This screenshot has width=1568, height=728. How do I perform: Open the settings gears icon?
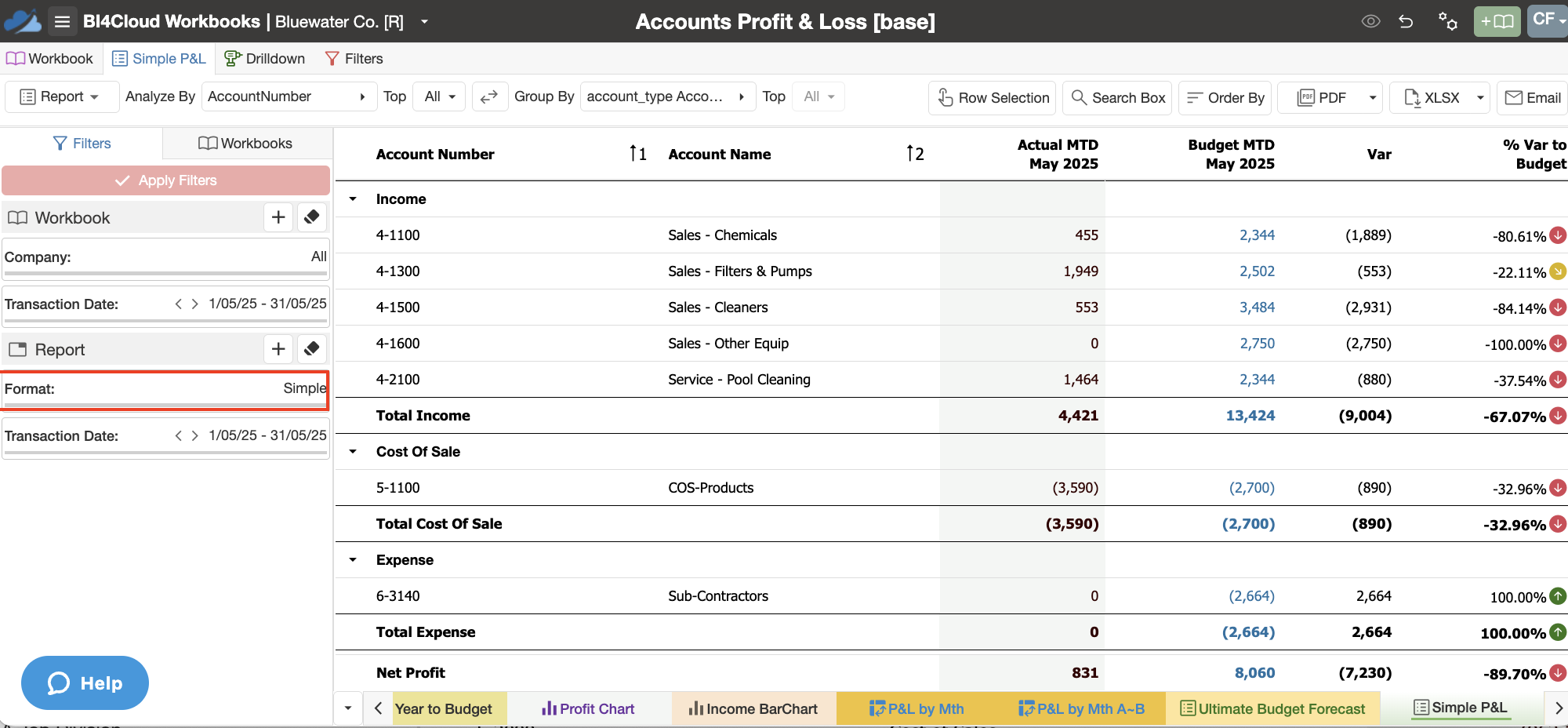click(1447, 21)
